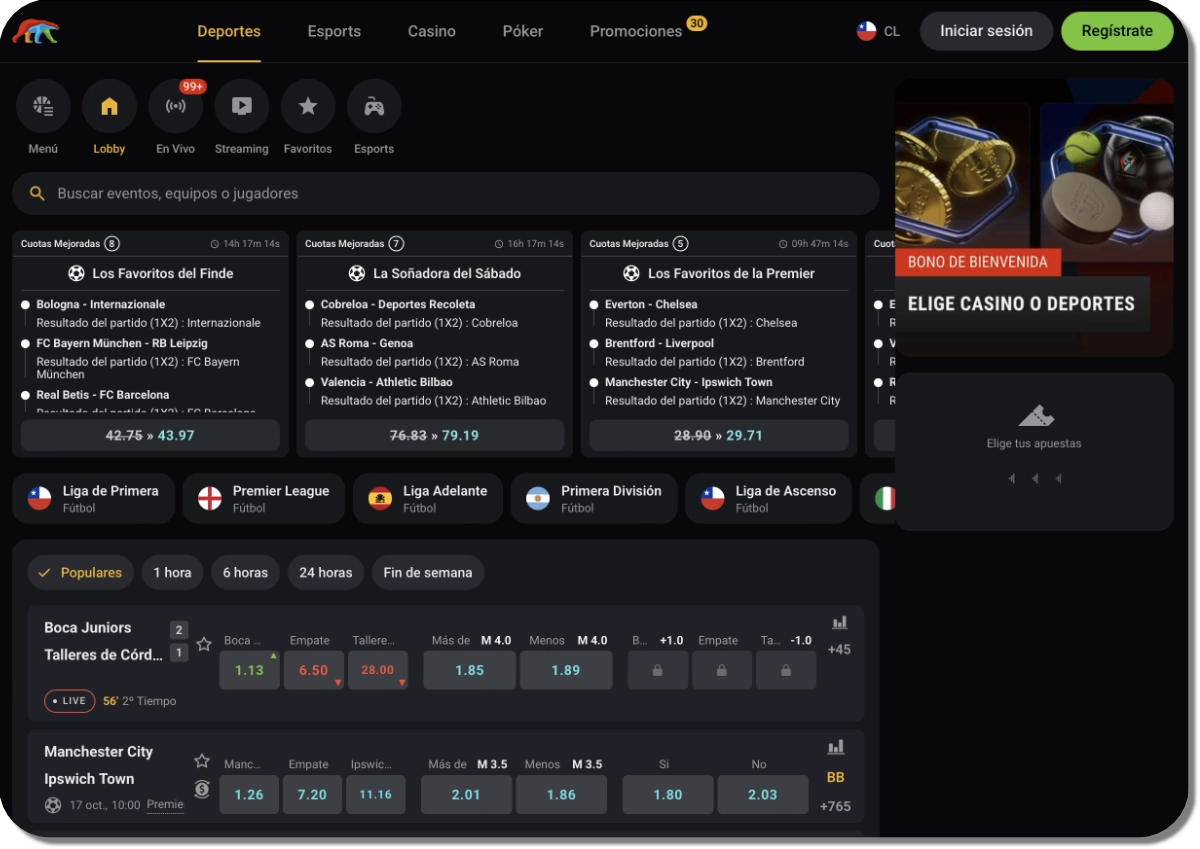Click the search magnifier icon
The width and height of the screenshot is (1200, 849).
tap(37, 194)
